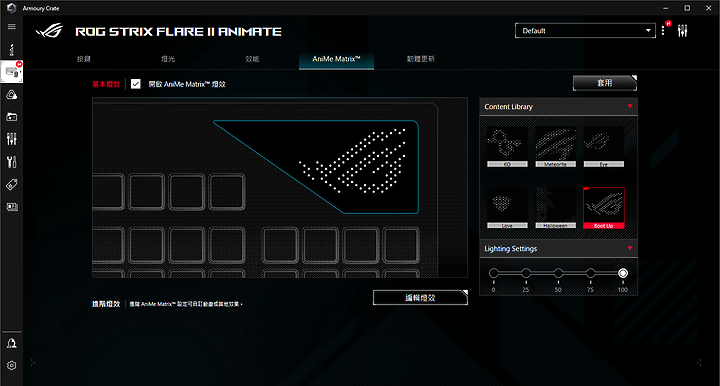Image resolution: width=720 pixels, height=386 pixels.
Task: Maximize the Armoury Crate window
Action: [687, 8]
